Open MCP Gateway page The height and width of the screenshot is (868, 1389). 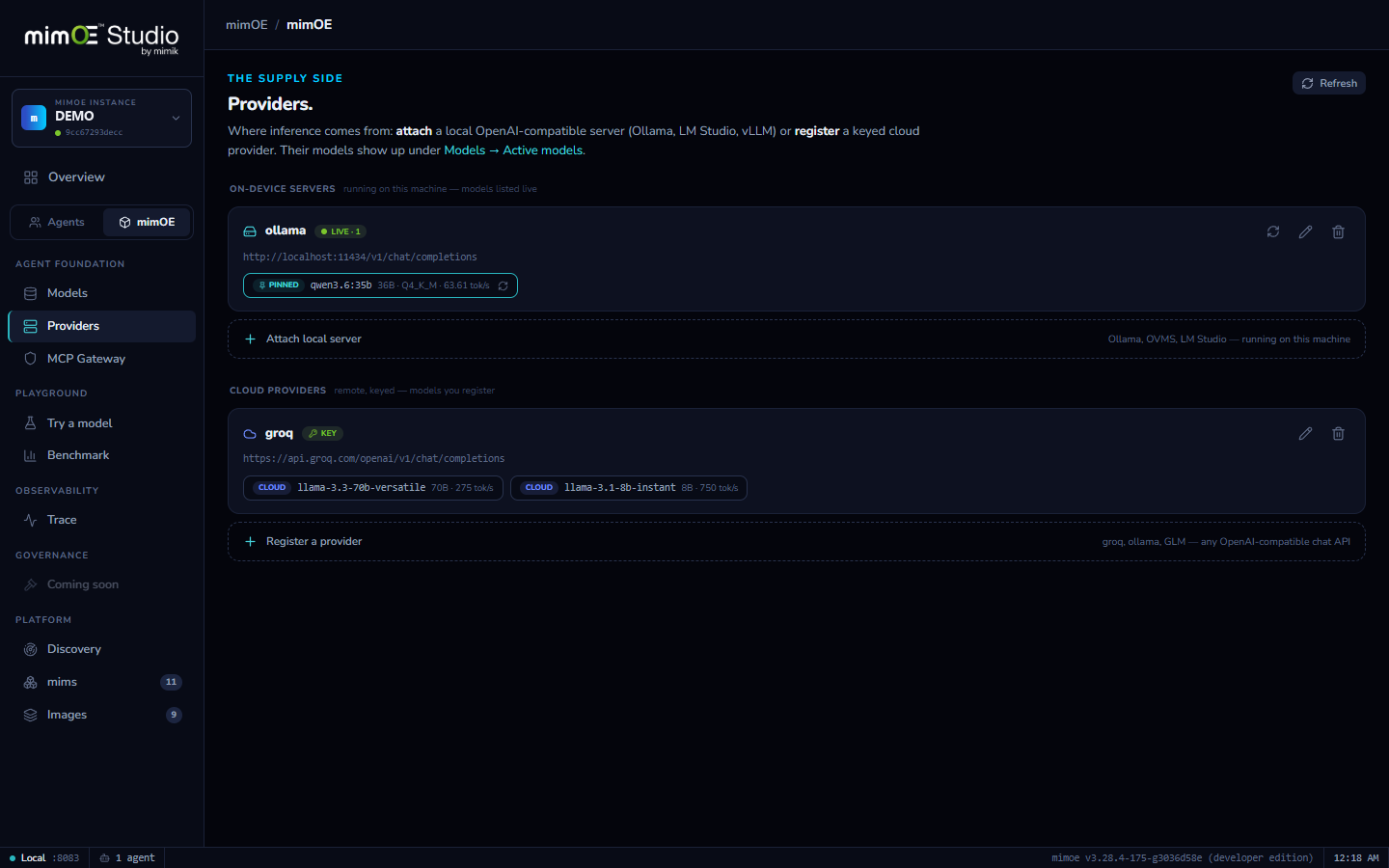click(x=101, y=359)
